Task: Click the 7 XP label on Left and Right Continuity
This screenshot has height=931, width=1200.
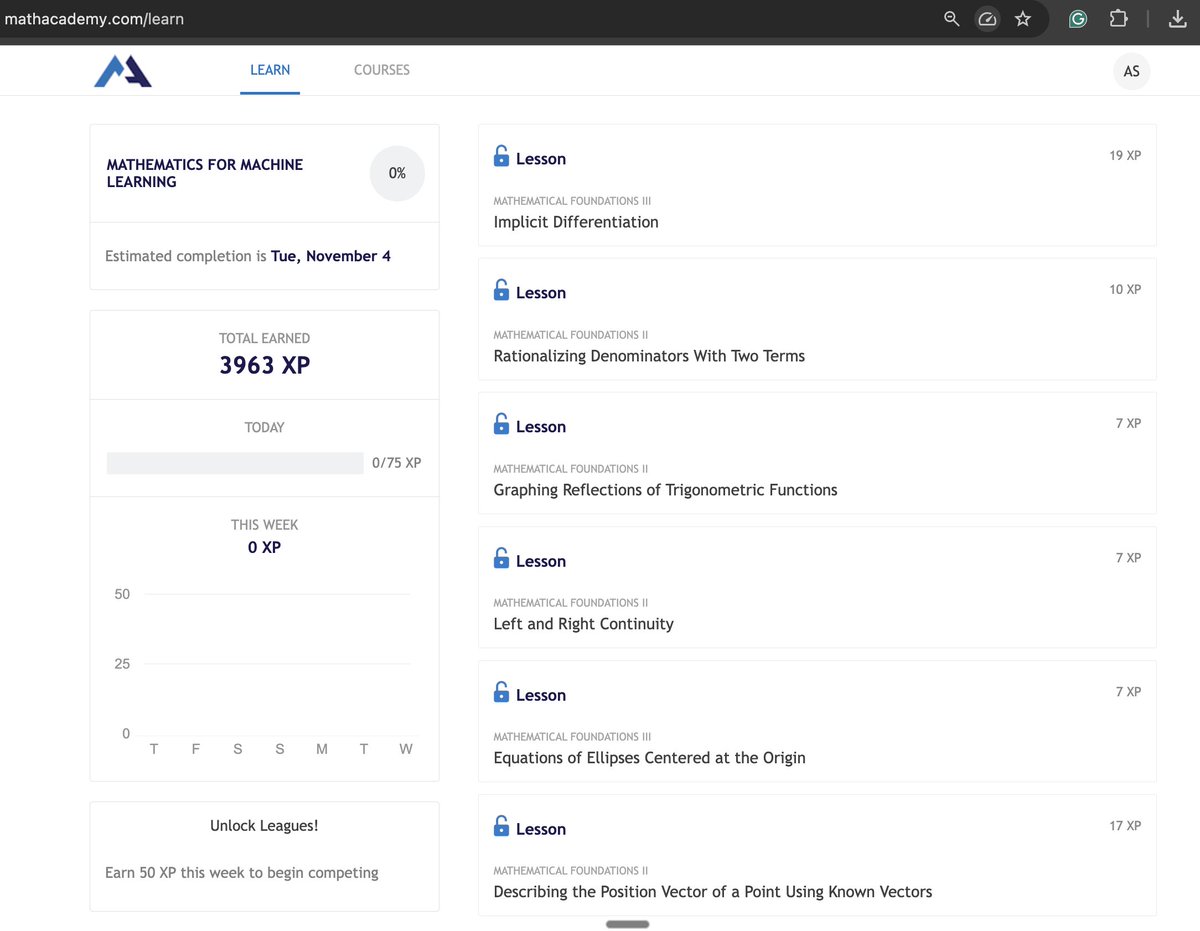Action: tap(1128, 557)
